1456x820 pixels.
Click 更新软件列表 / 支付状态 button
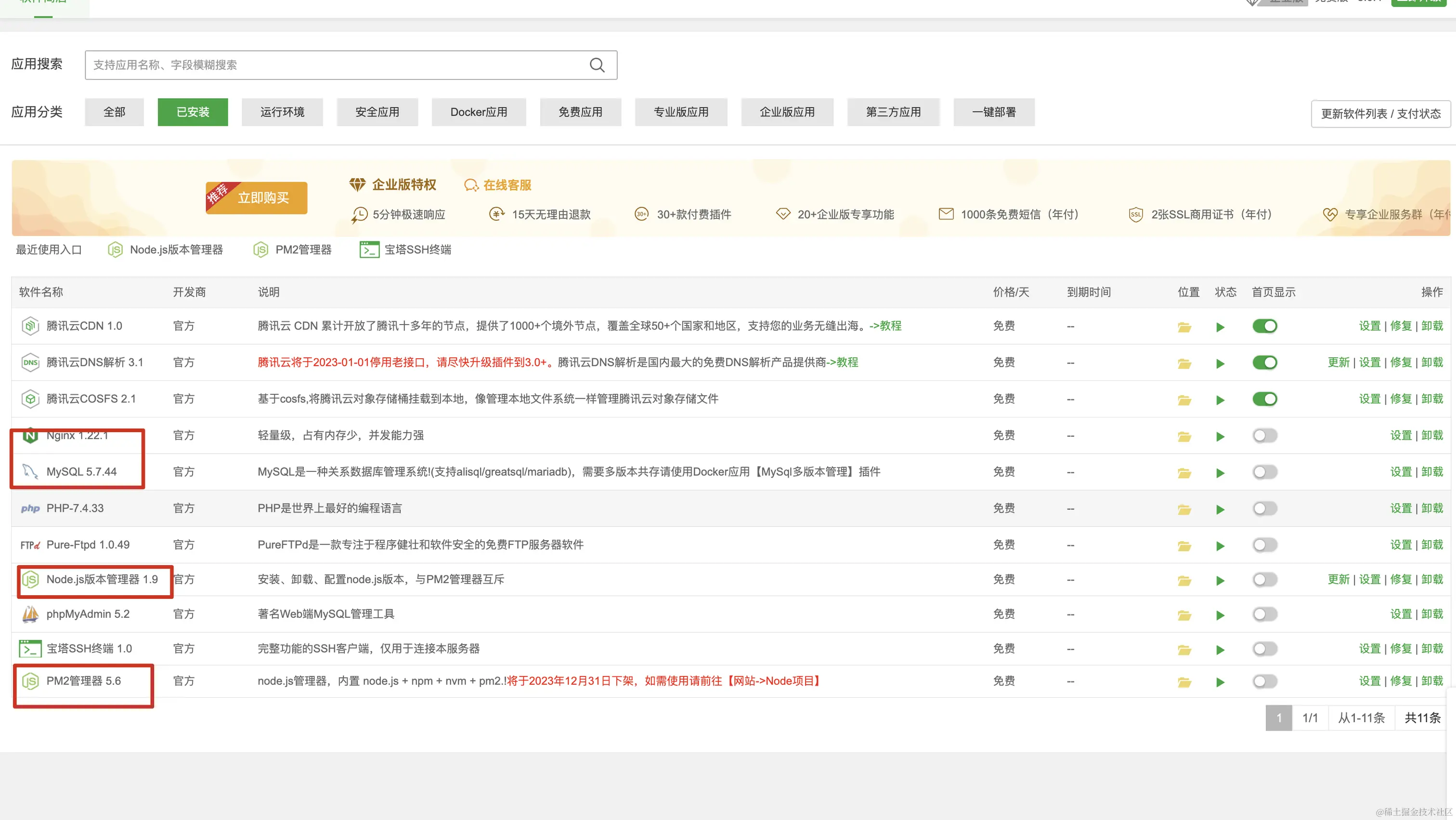[x=1380, y=114]
